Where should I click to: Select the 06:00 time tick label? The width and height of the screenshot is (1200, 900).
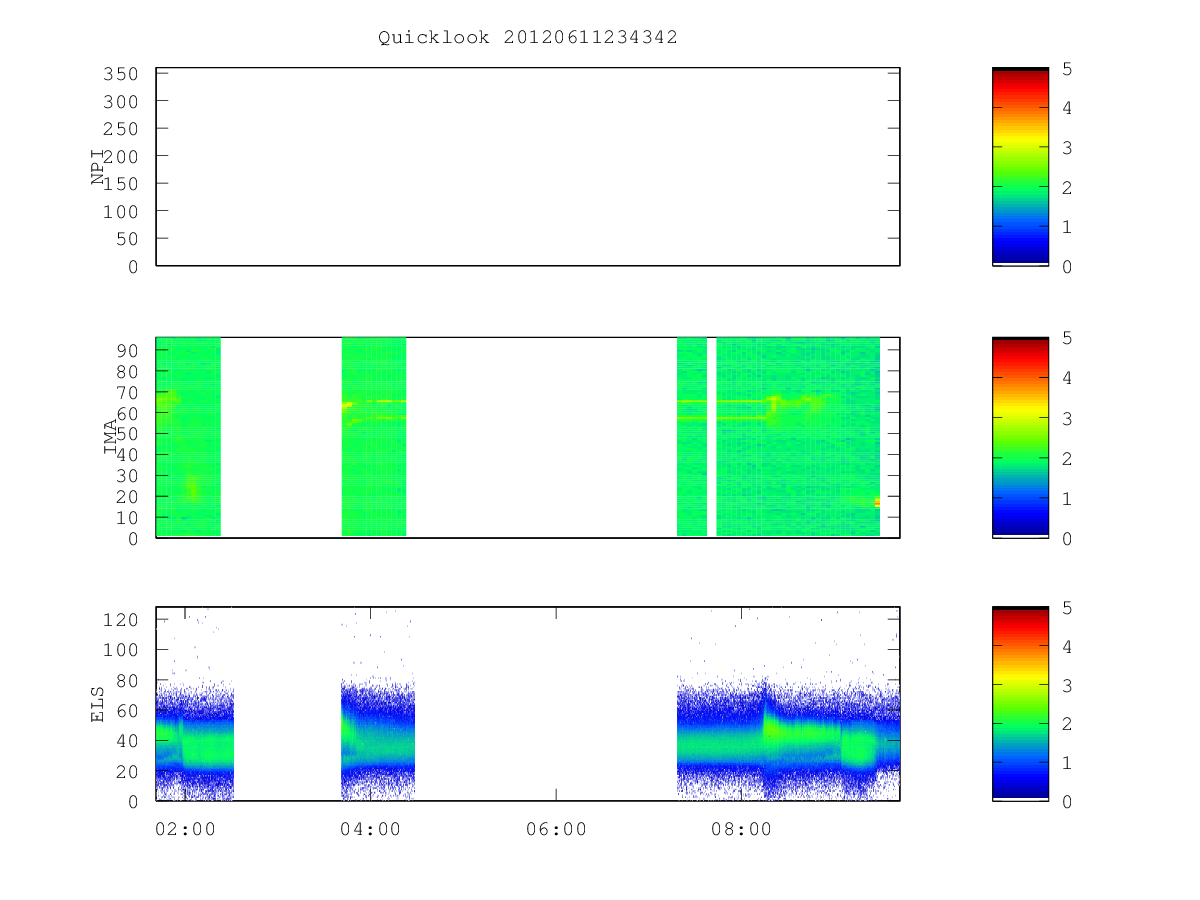tap(555, 830)
